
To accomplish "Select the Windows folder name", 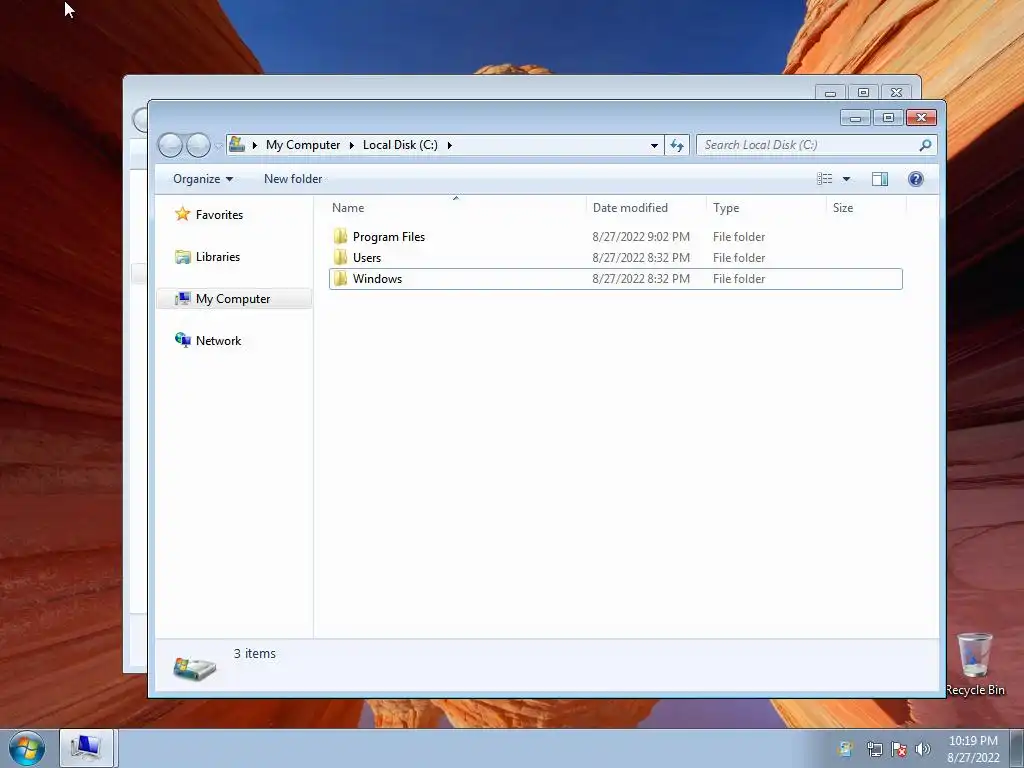I will click(377, 278).
